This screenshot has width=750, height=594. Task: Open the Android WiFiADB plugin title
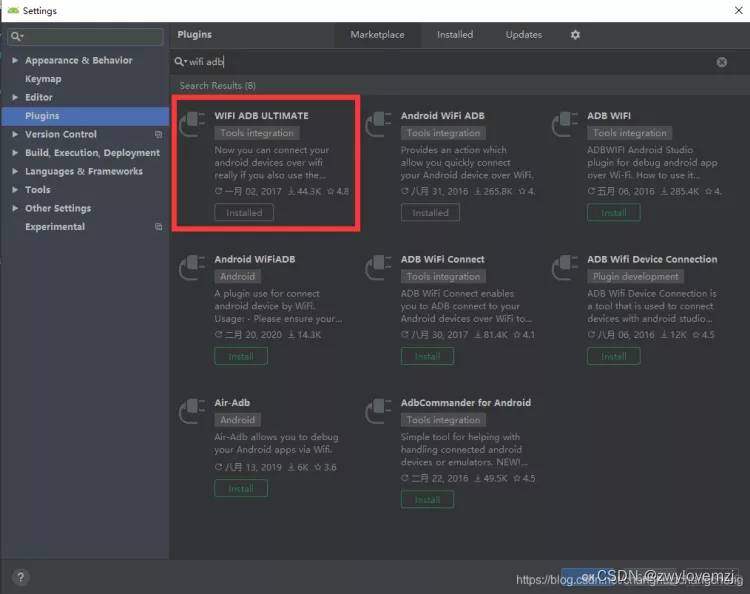coord(255,259)
